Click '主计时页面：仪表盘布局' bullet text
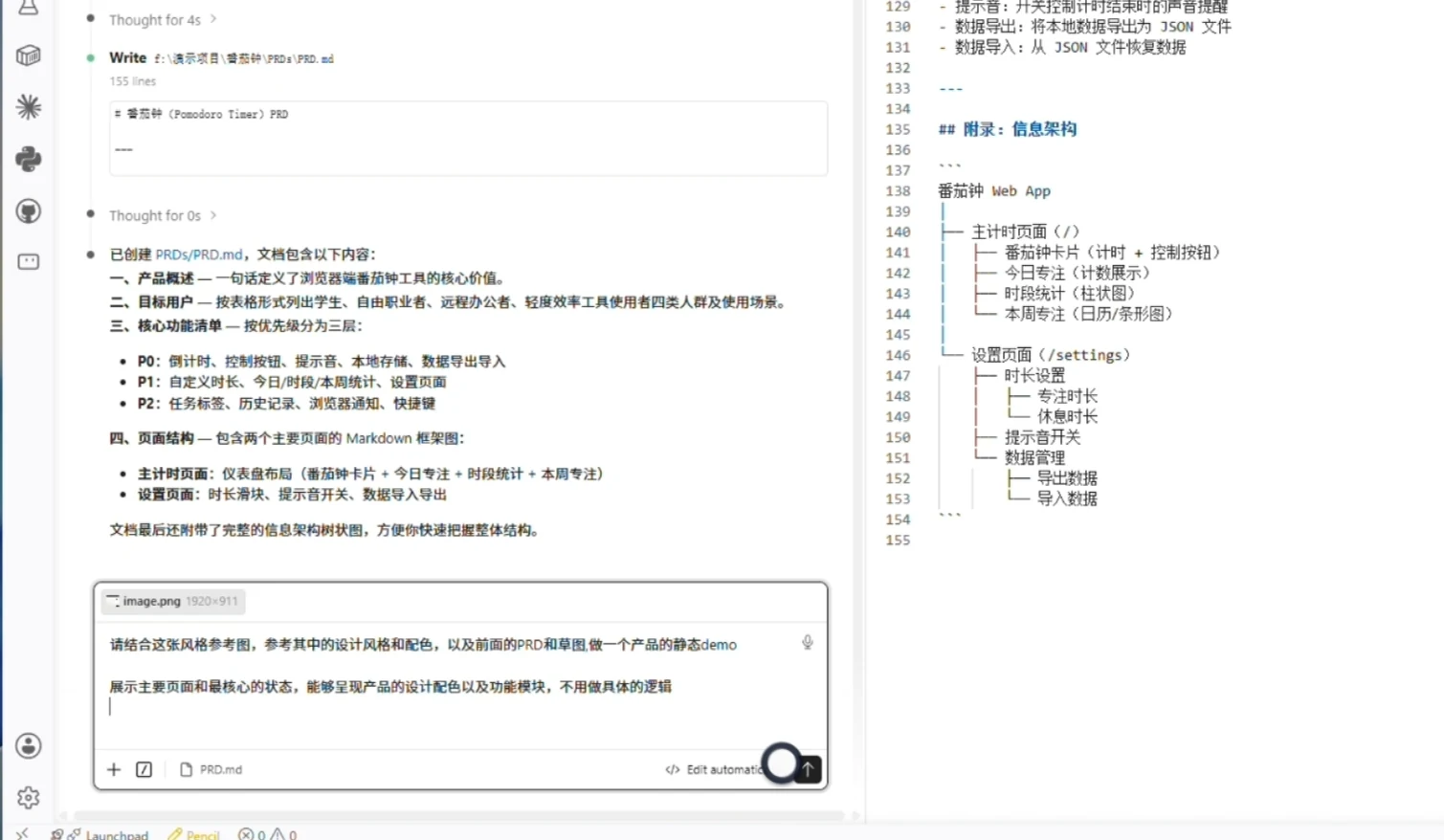 (370, 474)
